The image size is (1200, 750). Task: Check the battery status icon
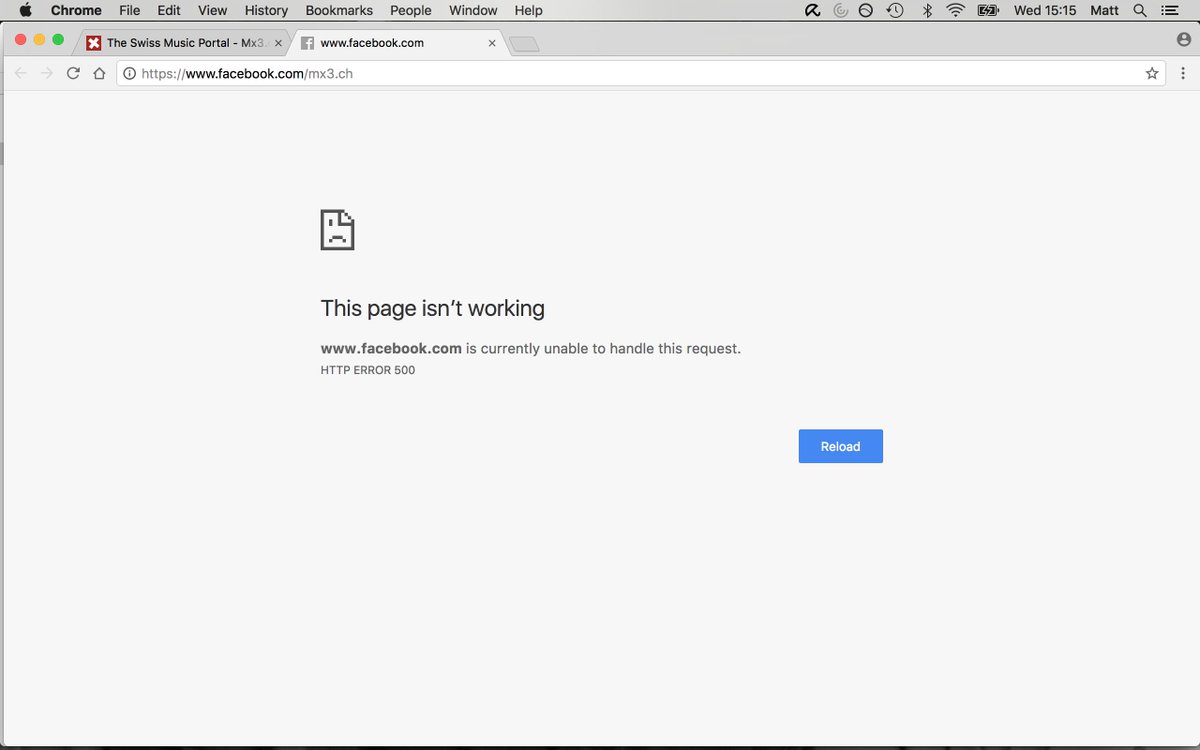[989, 10]
